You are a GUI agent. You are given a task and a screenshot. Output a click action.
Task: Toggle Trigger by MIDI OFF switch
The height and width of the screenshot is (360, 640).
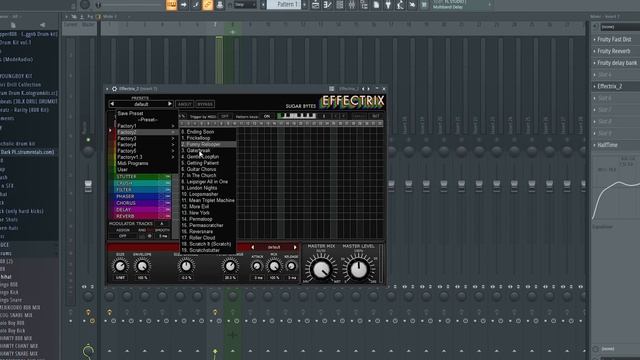pos(225,116)
